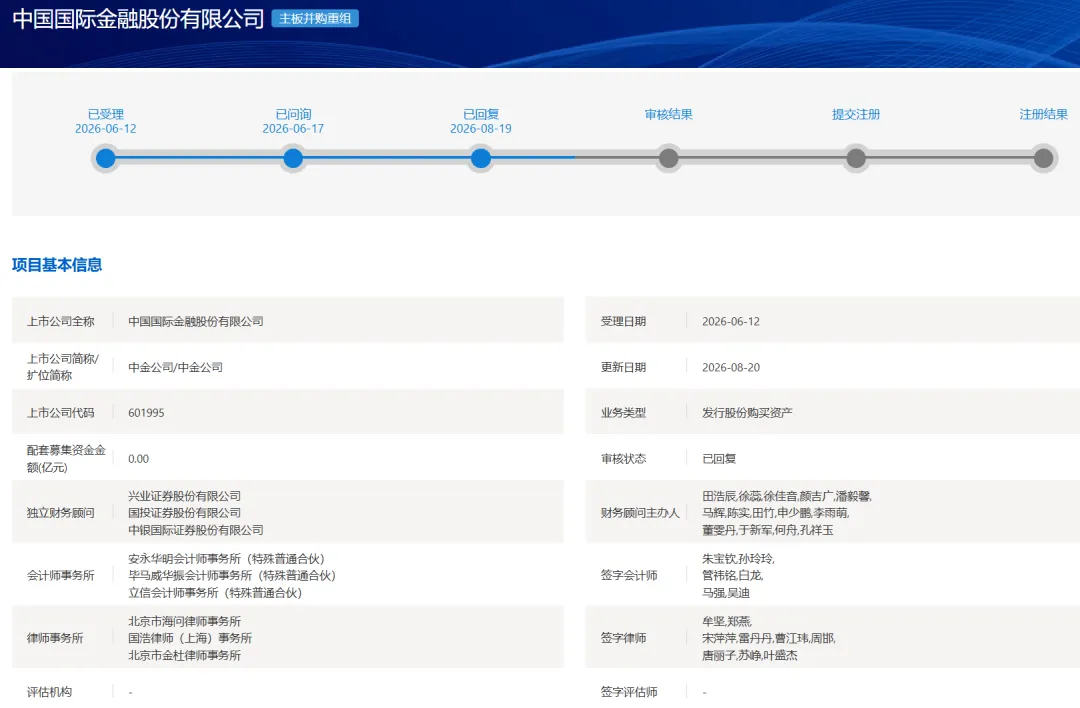Click the 审核结果 stage label
The width and height of the screenshot is (1080, 708).
point(668,114)
